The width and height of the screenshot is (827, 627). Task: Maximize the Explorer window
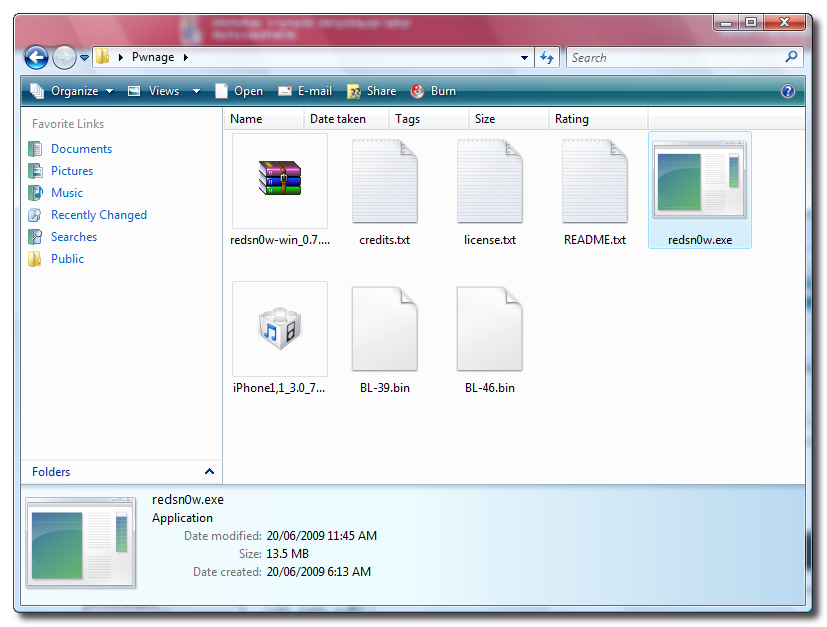[x=751, y=23]
